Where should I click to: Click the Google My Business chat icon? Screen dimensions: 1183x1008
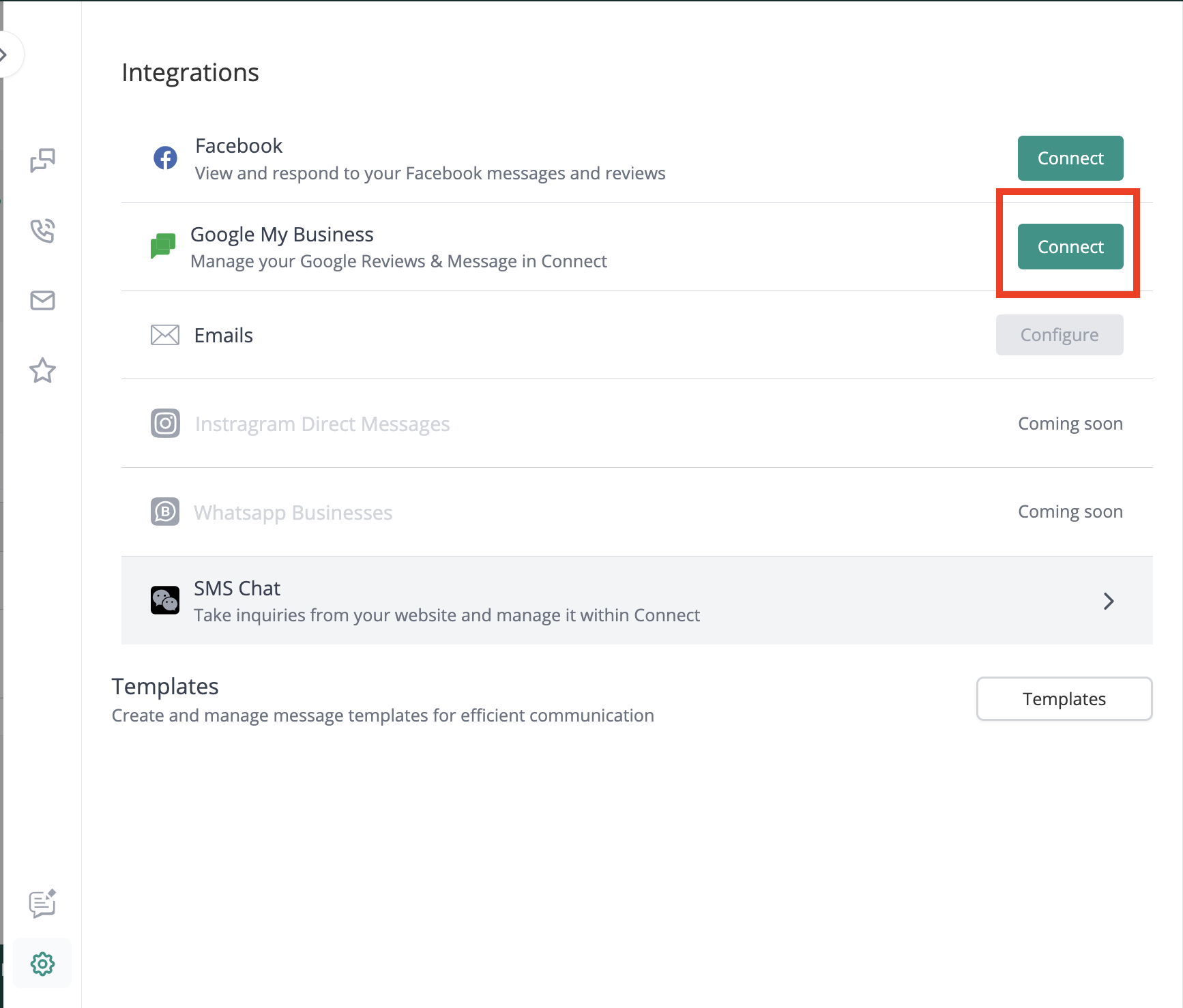(x=163, y=246)
